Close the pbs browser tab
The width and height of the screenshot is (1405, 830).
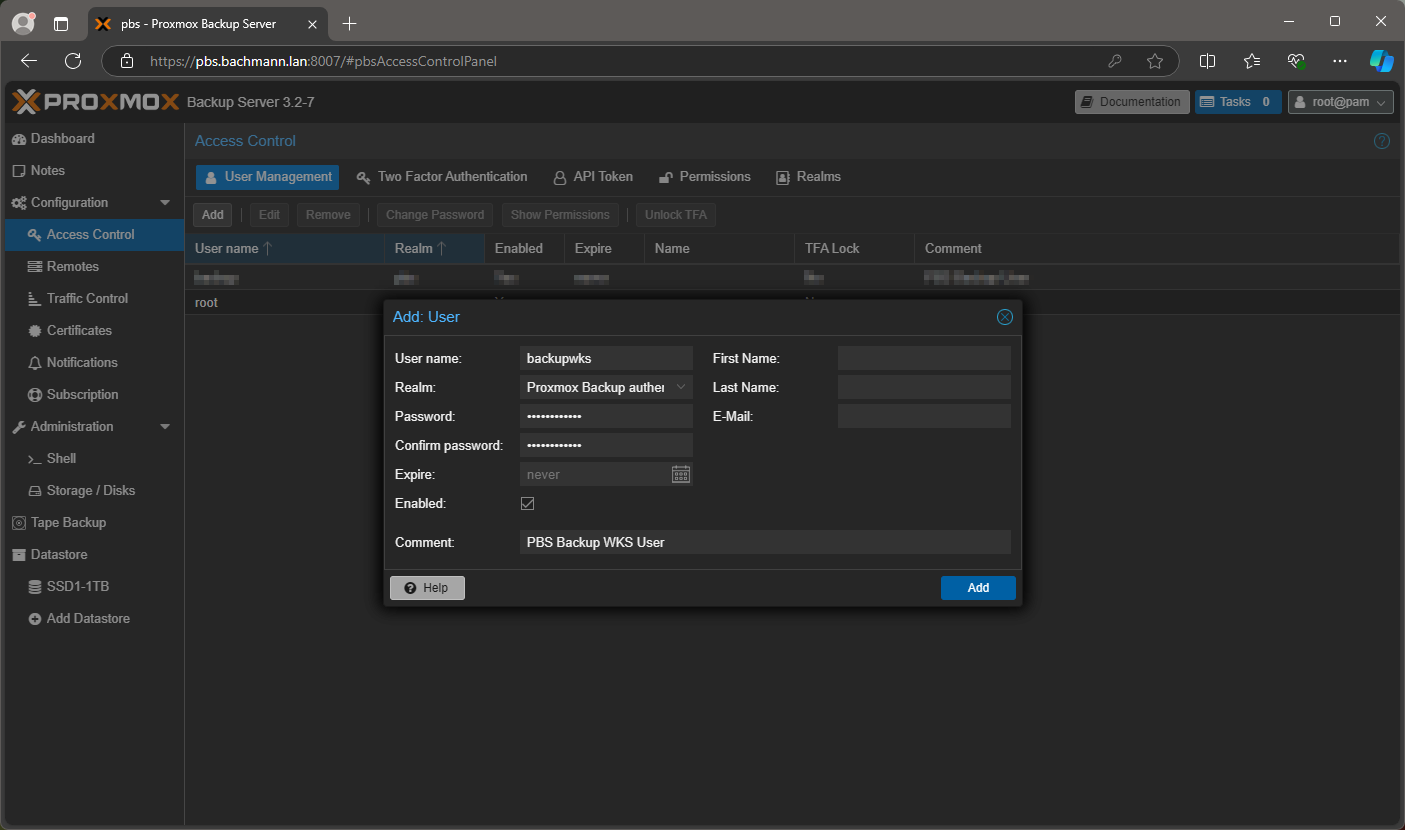[312, 23]
